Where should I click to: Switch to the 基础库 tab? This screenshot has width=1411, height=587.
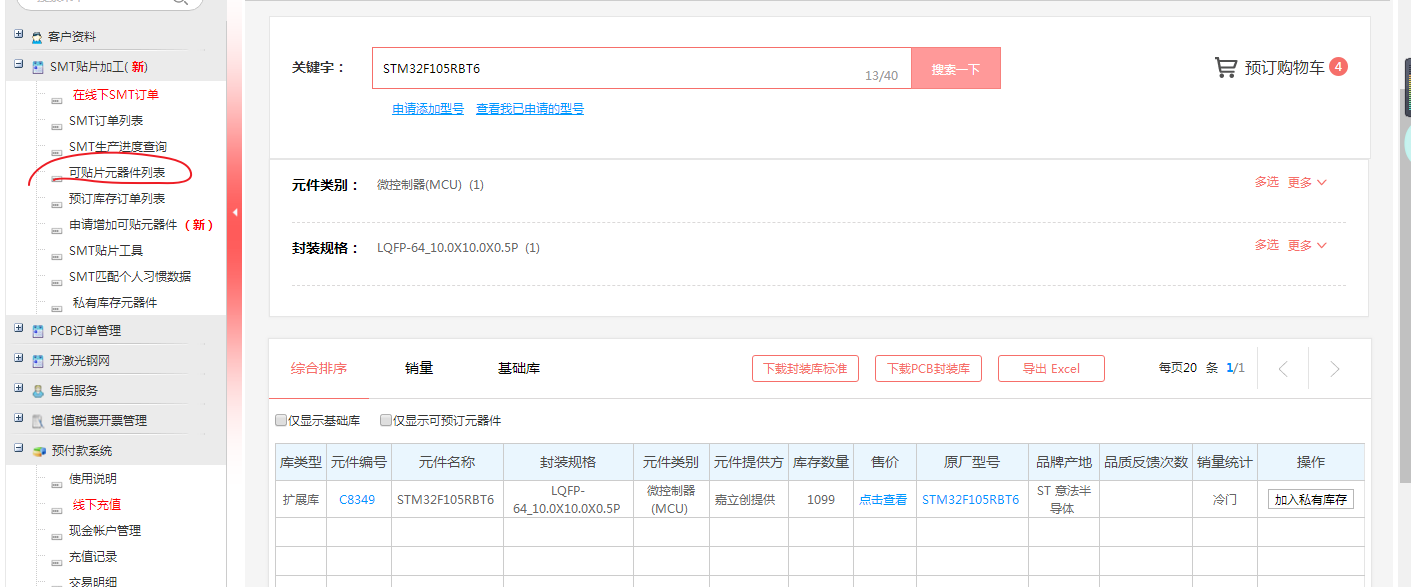pos(519,368)
